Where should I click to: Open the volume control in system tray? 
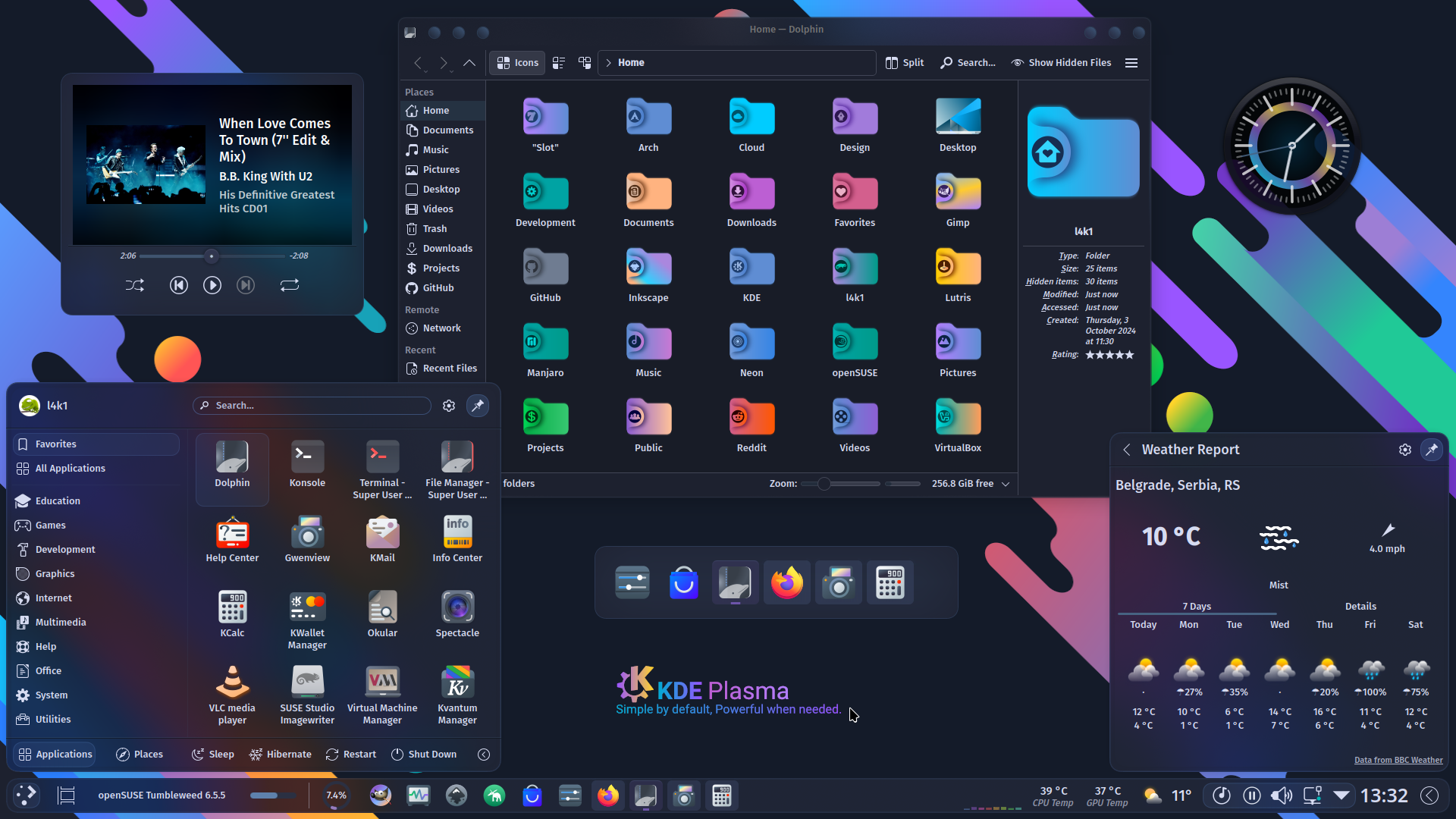[x=1282, y=795]
